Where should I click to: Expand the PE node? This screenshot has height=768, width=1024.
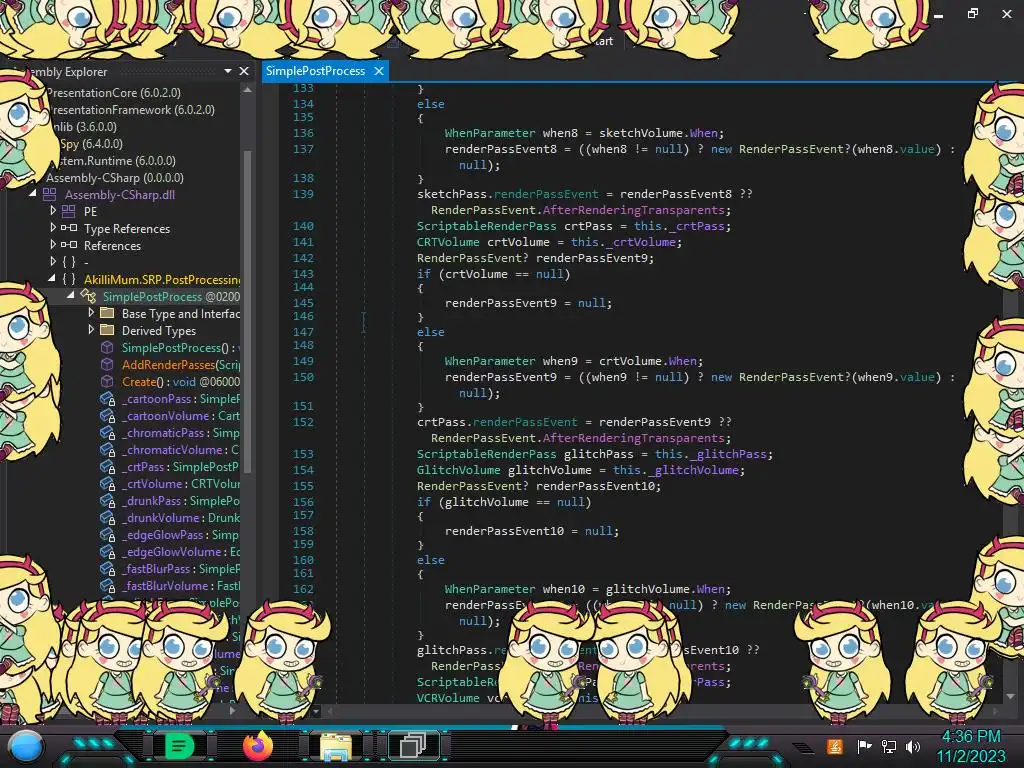click(53, 211)
